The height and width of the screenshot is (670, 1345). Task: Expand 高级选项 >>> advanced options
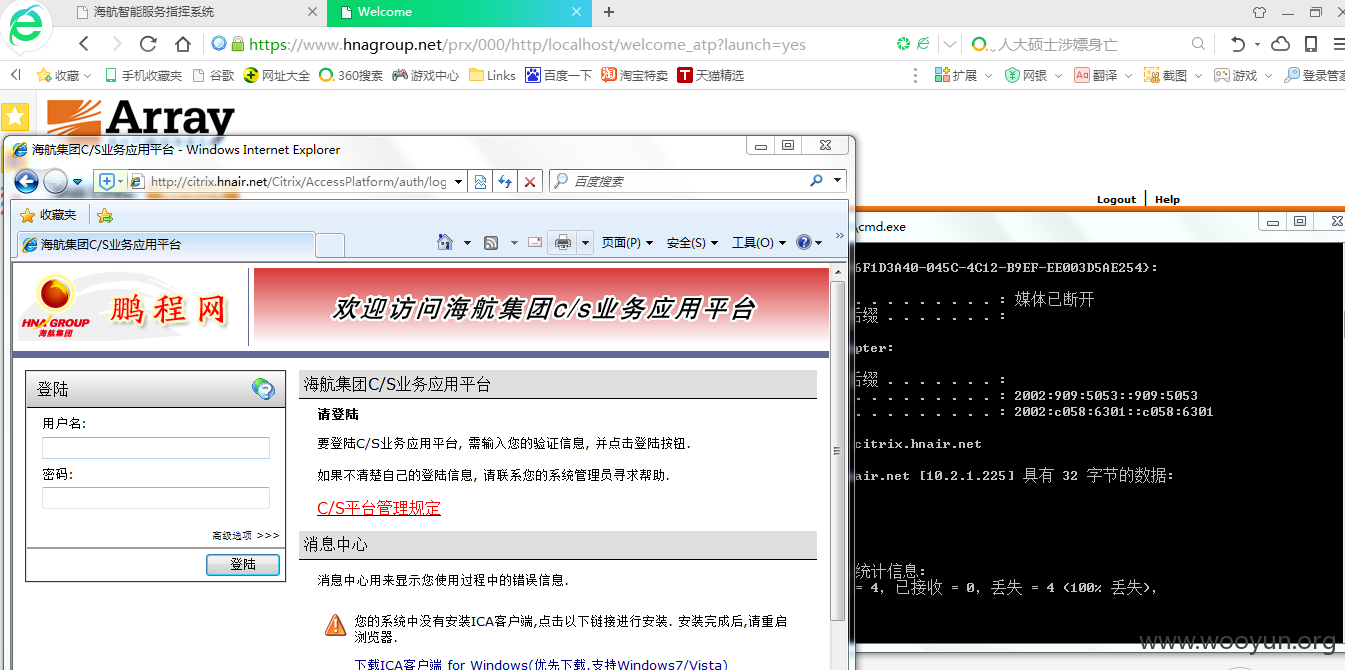coord(245,536)
